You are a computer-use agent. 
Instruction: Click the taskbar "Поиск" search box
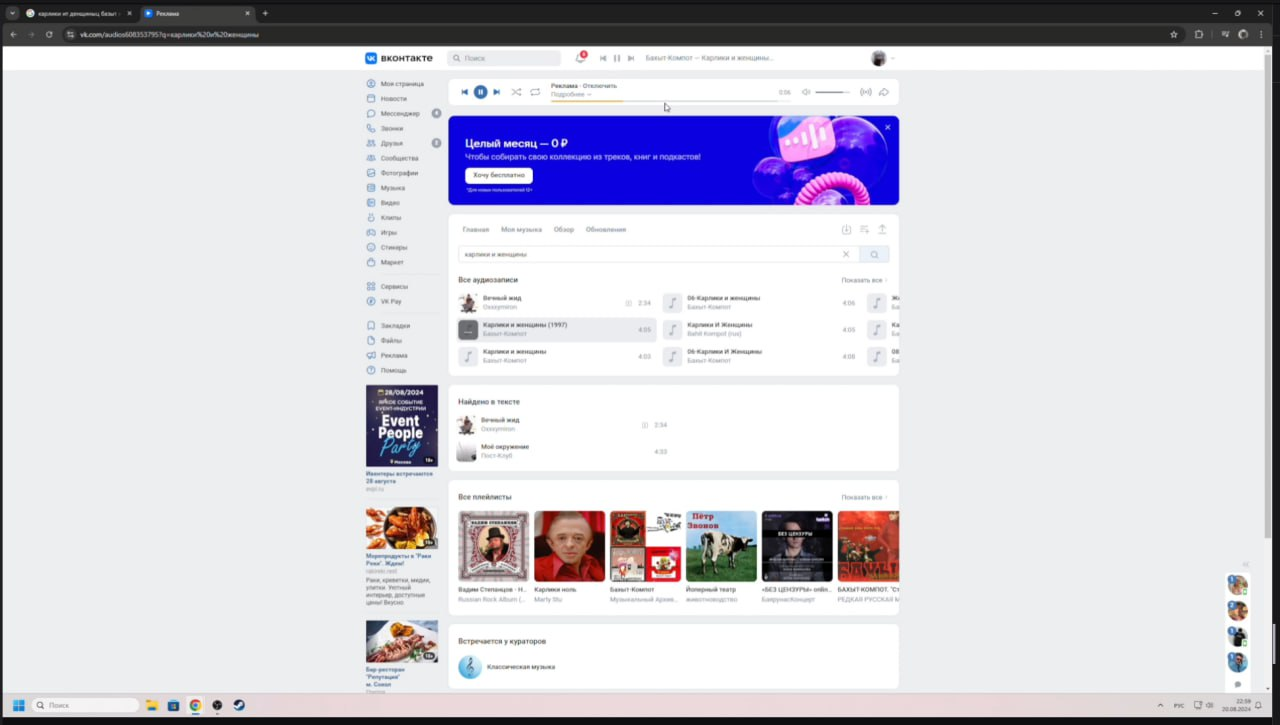point(86,705)
